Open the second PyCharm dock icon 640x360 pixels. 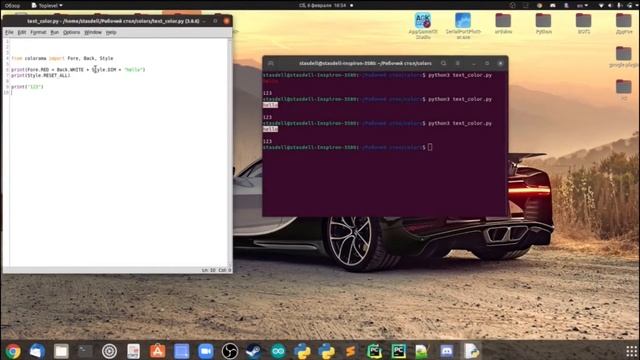coord(398,351)
